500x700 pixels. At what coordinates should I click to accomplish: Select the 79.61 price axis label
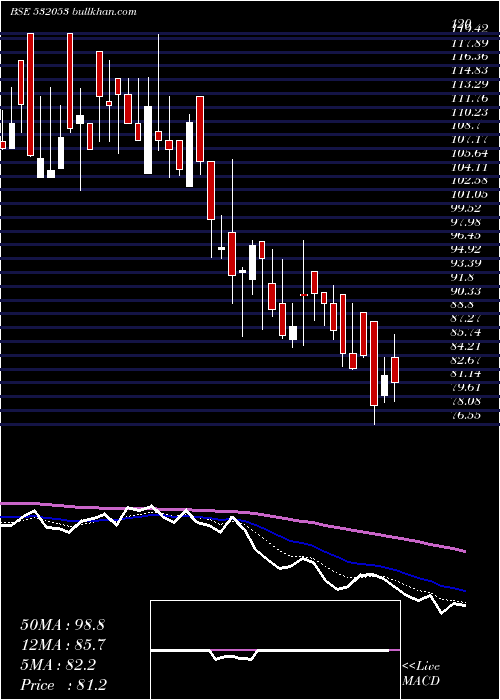coord(468,387)
